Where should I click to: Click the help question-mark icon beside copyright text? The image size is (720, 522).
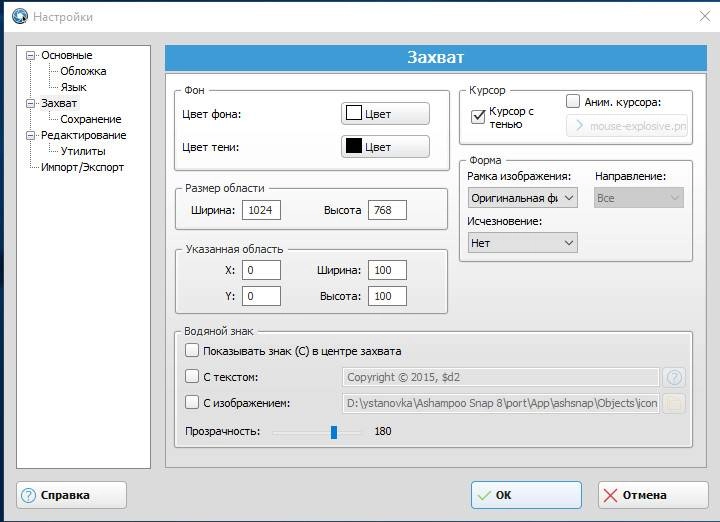[x=674, y=377]
